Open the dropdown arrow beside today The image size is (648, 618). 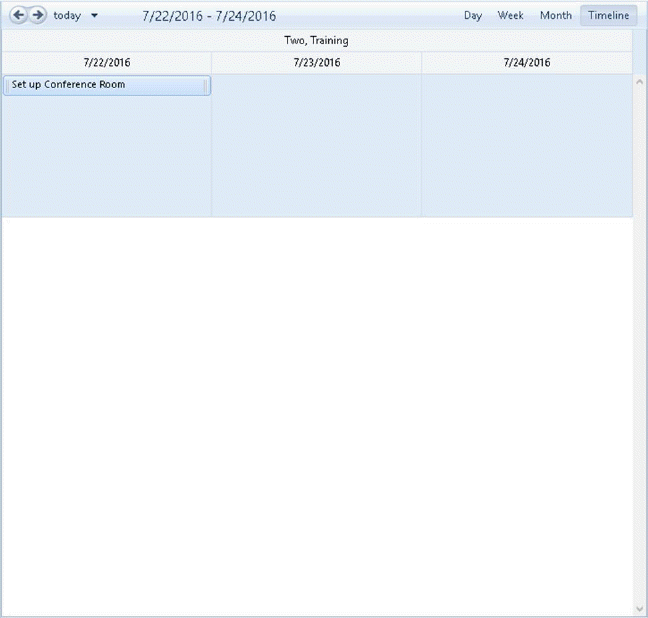[x=94, y=16]
